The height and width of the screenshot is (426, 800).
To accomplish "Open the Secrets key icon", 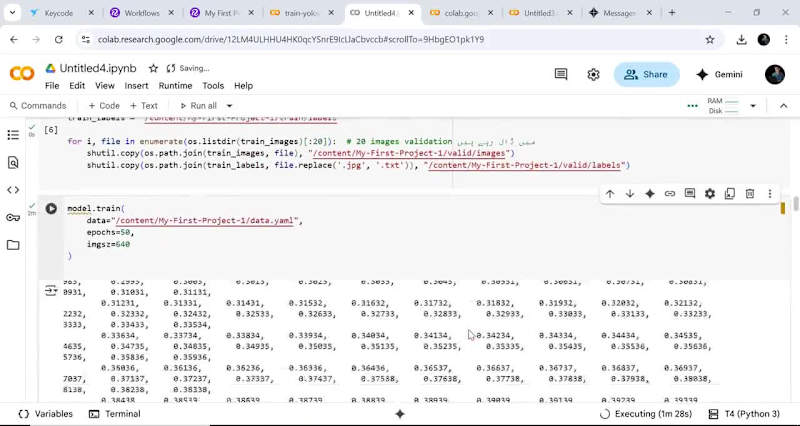I will [x=13, y=218].
